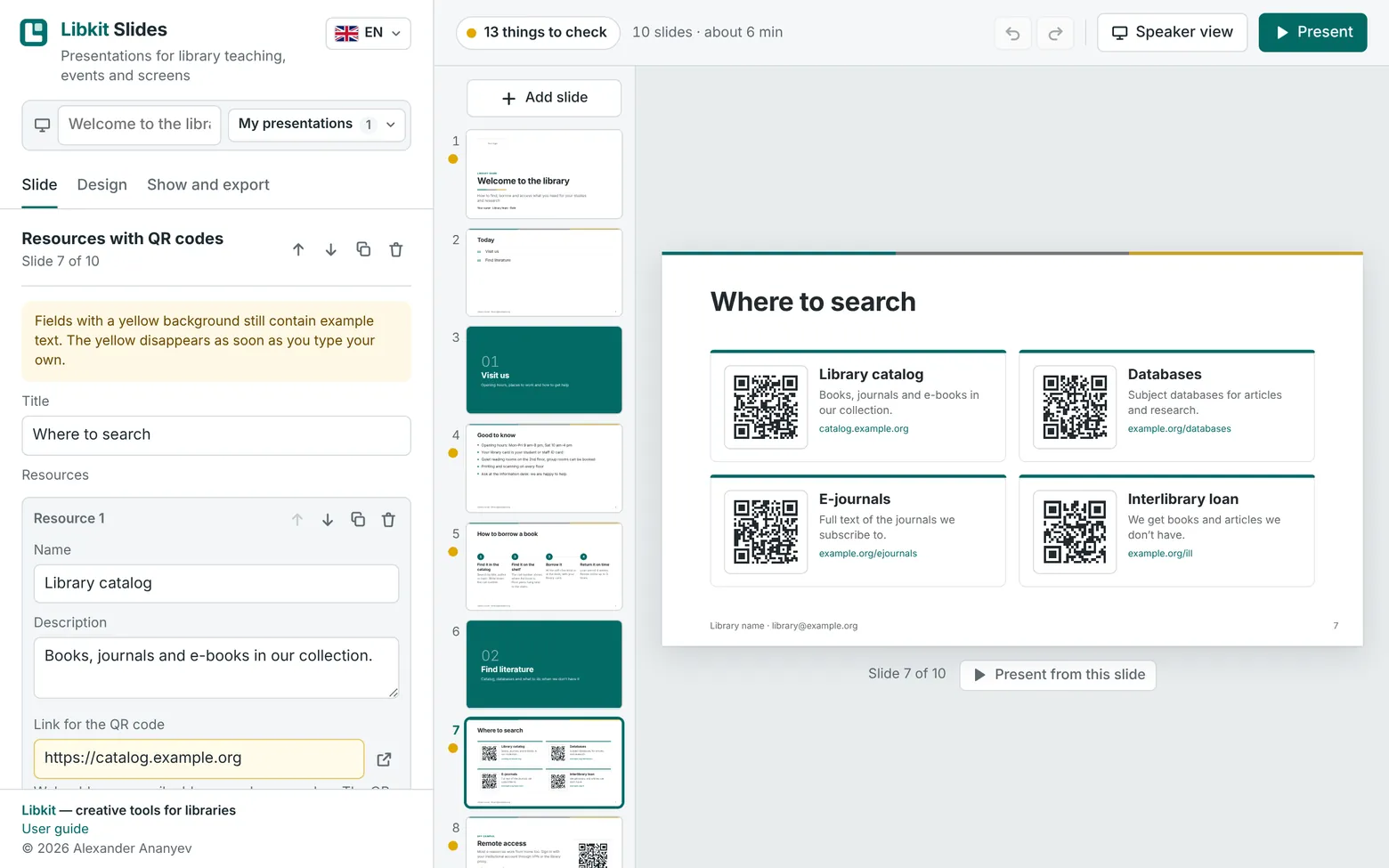Screen dimensions: 1389x868
Task: Expand the My presentations dropdown
Action: pyautogui.click(x=317, y=125)
